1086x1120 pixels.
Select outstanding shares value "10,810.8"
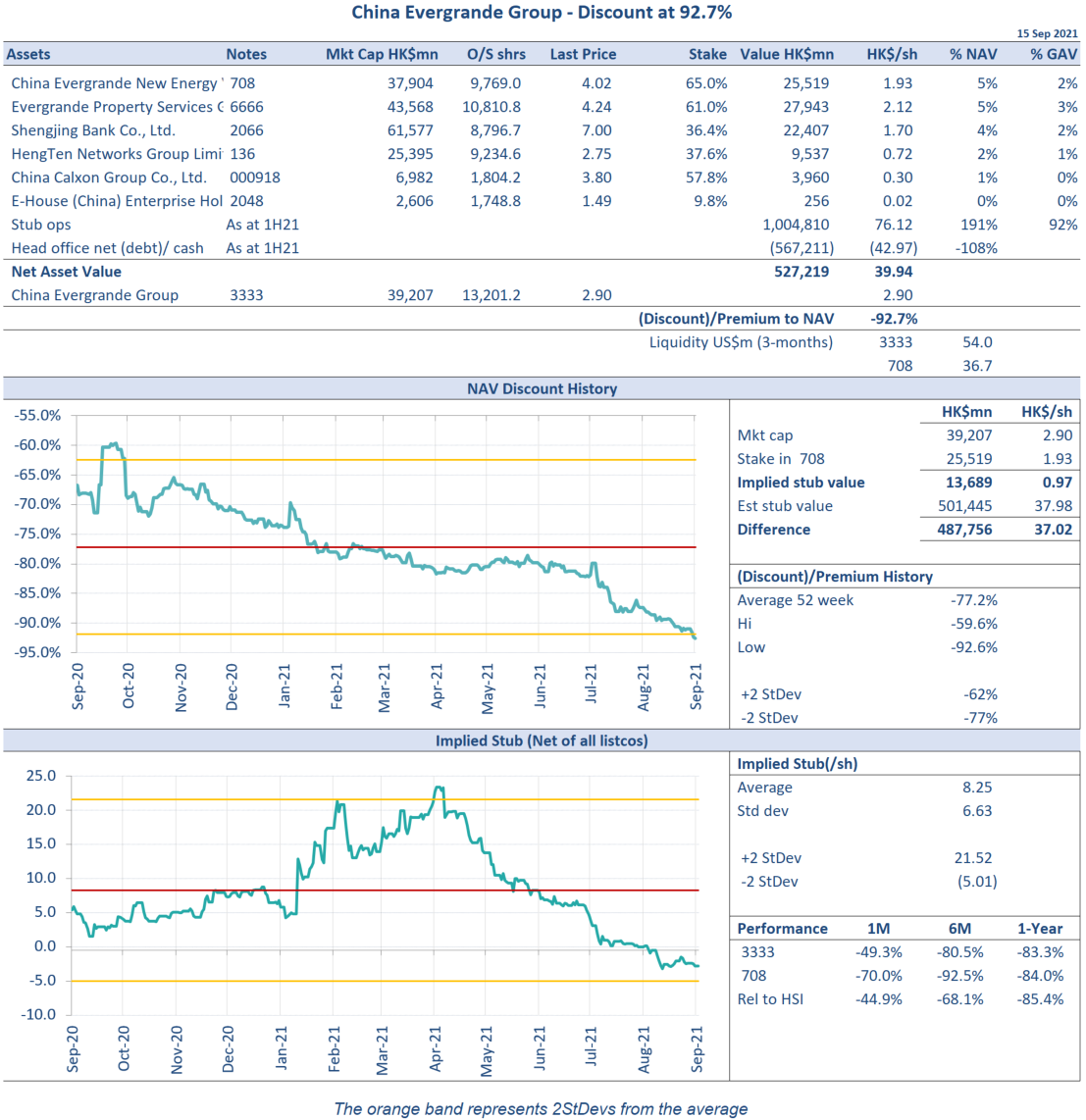tap(491, 107)
